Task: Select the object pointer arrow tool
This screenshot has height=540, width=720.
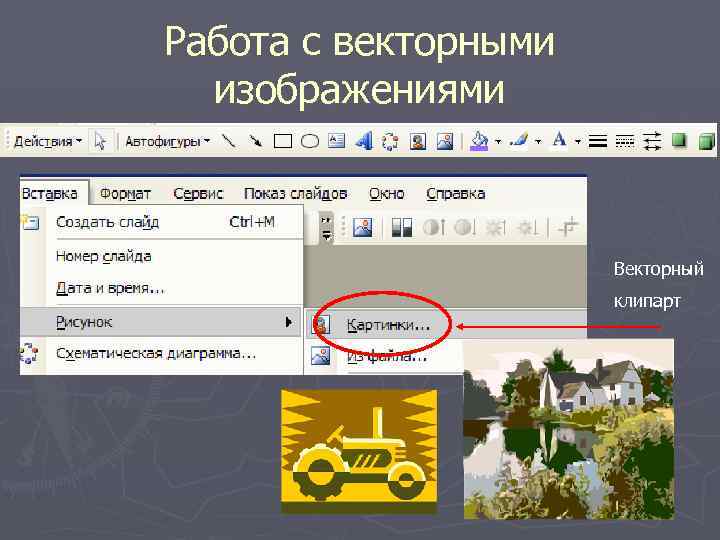Action: coord(100,141)
